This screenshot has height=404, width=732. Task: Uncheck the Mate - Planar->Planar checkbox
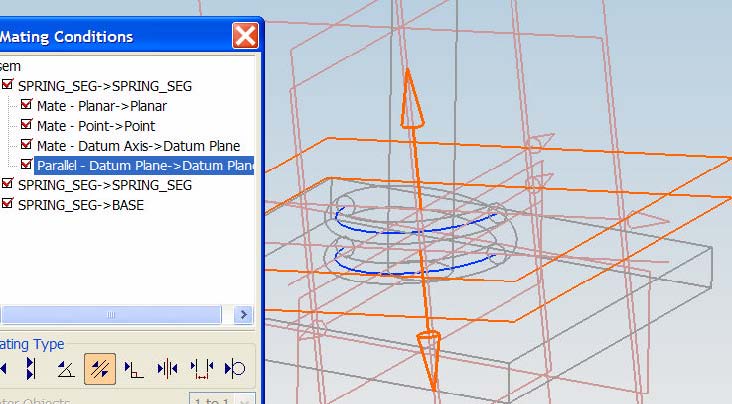click(27, 106)
